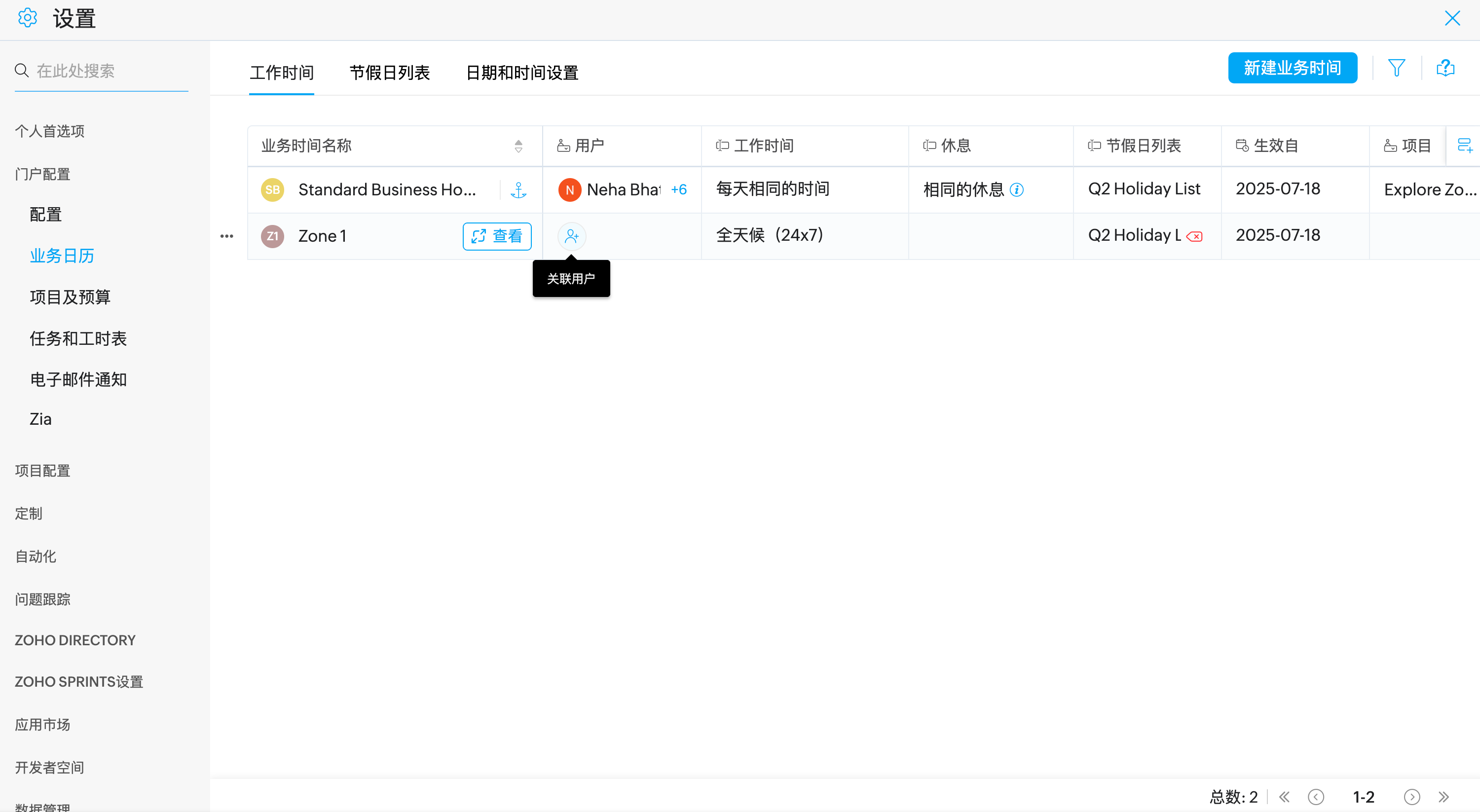Click the filter funnel icon
This screenshot has height=812, width=1480.
(1396, 68)
